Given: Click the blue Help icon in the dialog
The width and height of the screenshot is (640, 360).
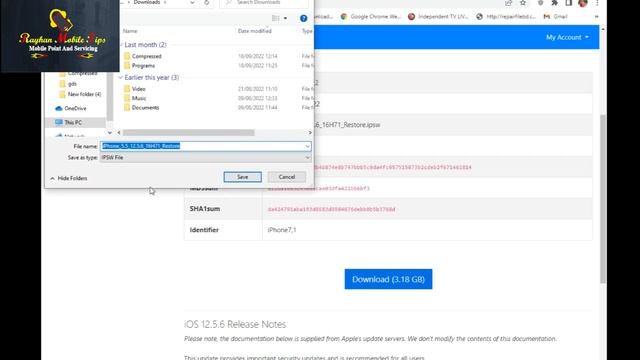Looking at the screenshot, I should (x=303, y=18).
